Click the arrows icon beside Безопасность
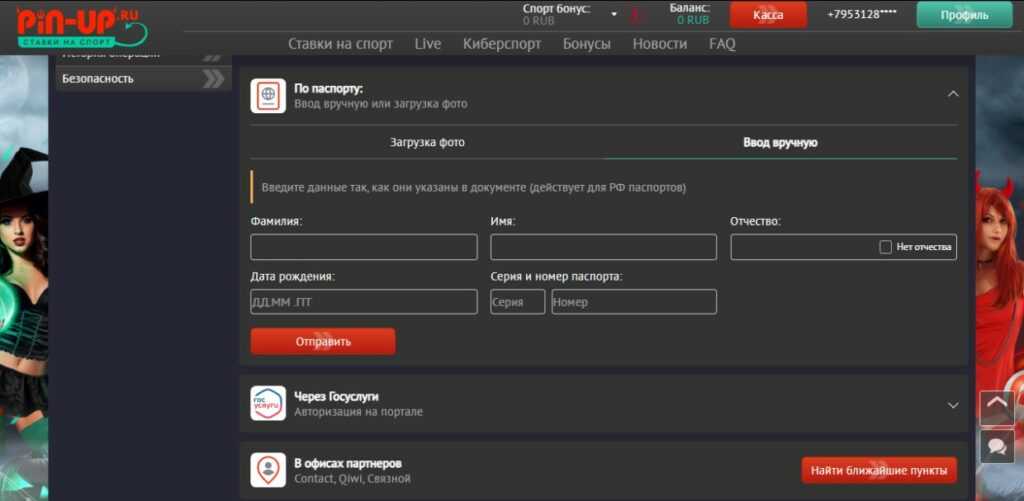Viewport: 1024px width, 501px height. click(x=213, y=79)
